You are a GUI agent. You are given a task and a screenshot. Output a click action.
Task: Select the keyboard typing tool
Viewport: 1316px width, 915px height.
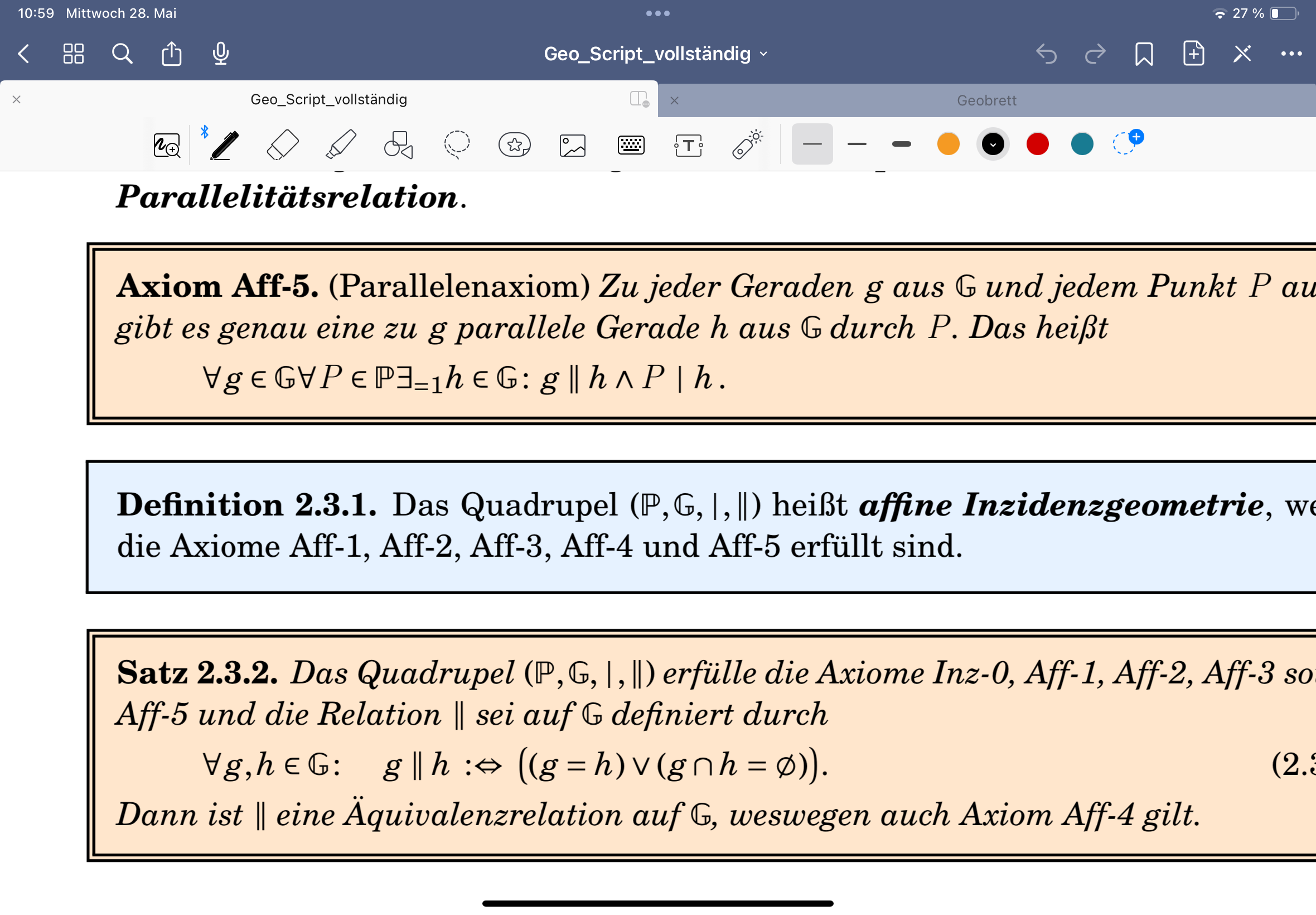[631, 145]
